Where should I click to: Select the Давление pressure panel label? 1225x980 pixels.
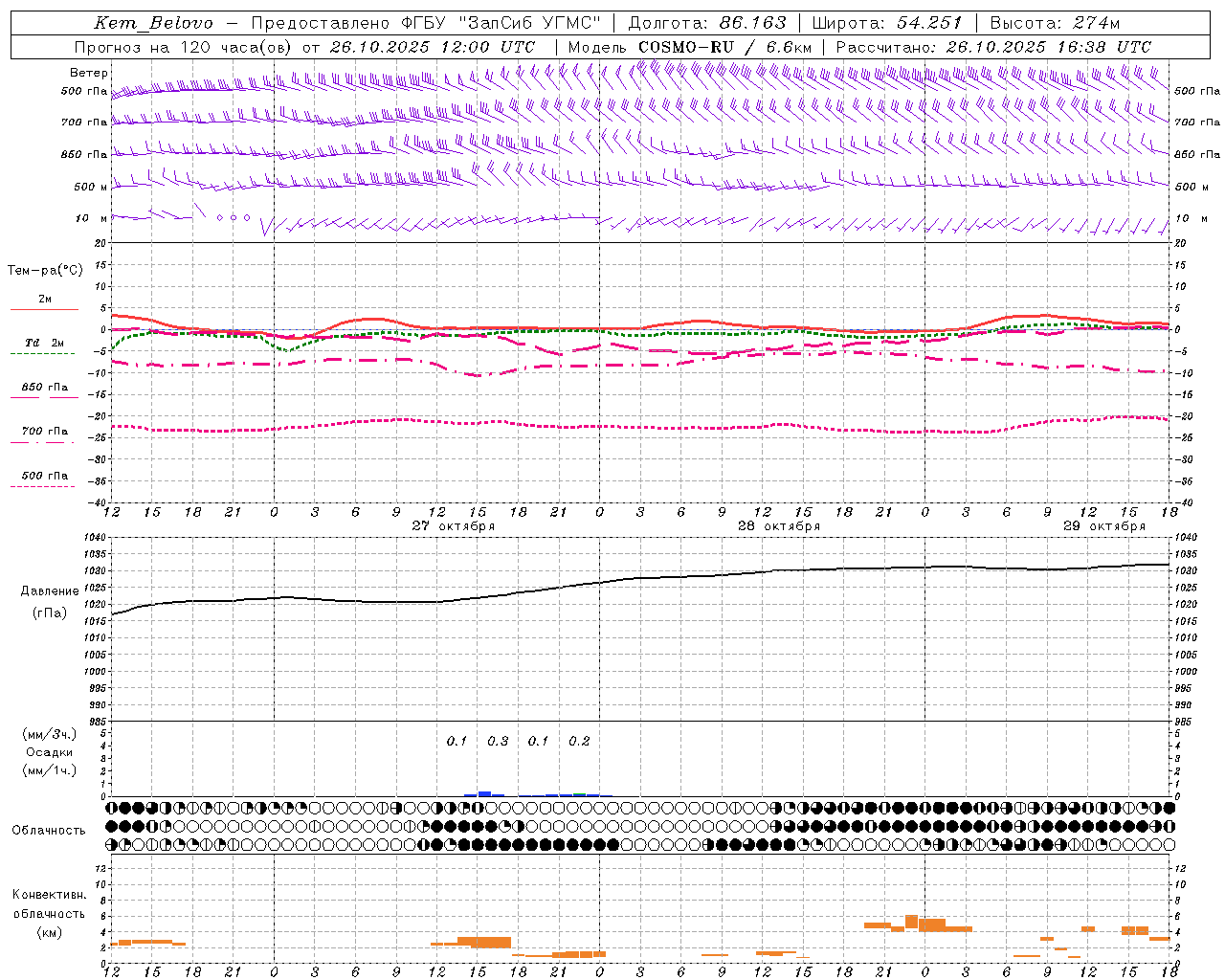pos(50,591)
